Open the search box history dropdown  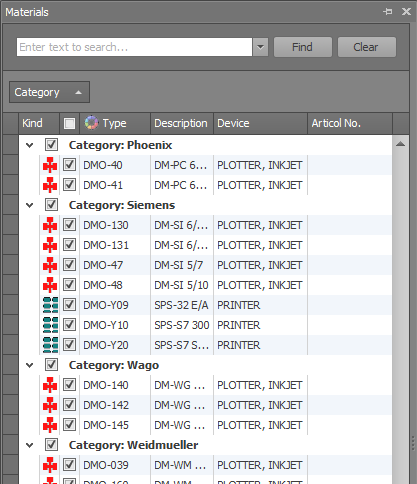click(x=260, y=47)
